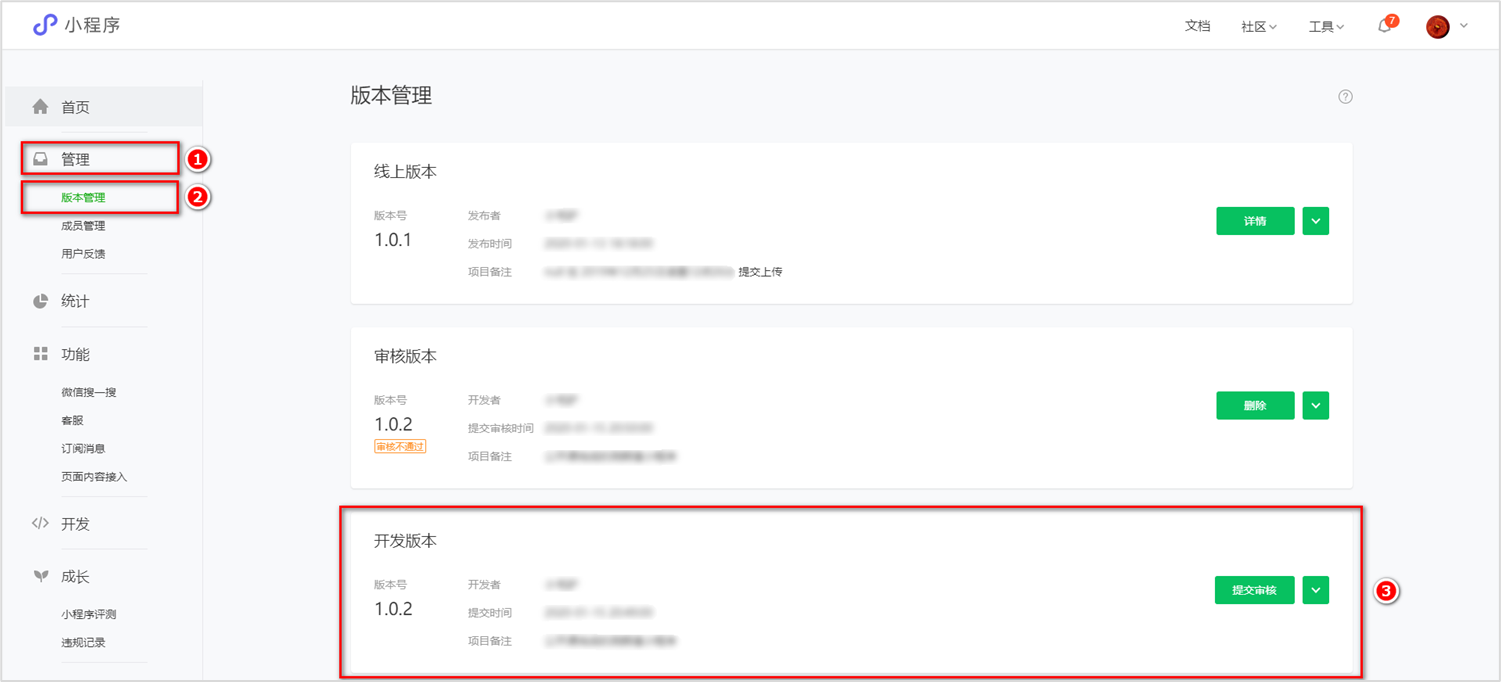The image size is (1501, 682).
Task: Click the 开发 code brackets icon
Action: [x=40, y=523]
